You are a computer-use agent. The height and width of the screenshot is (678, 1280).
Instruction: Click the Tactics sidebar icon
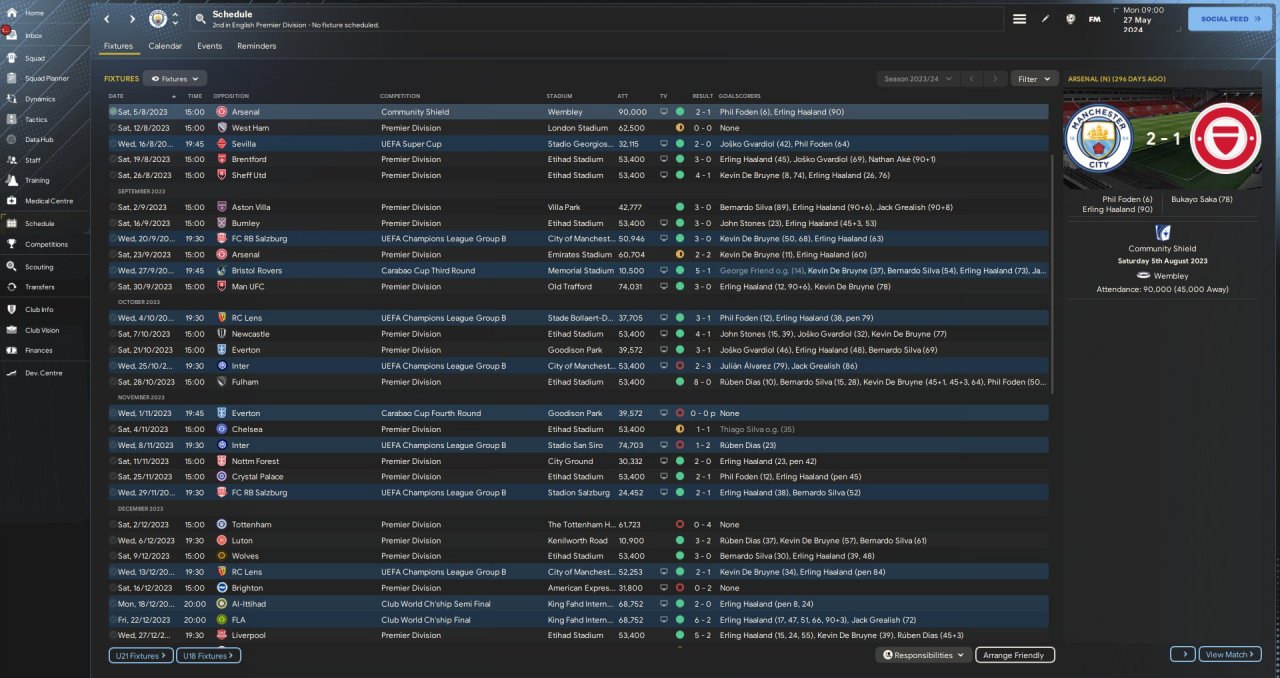[14, 119]
